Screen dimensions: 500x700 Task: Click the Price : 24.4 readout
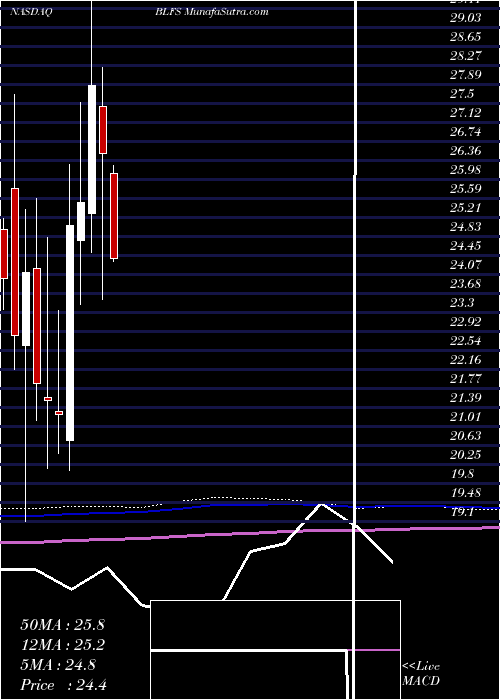pos(63,685)
